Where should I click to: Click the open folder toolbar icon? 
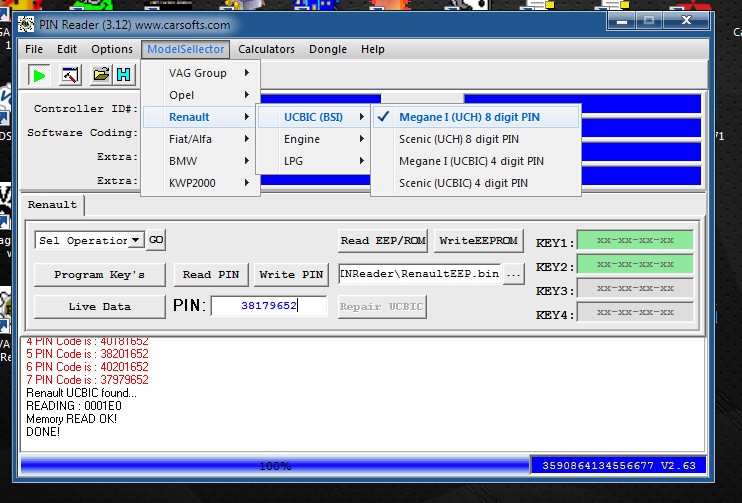[x=101, y=75]
